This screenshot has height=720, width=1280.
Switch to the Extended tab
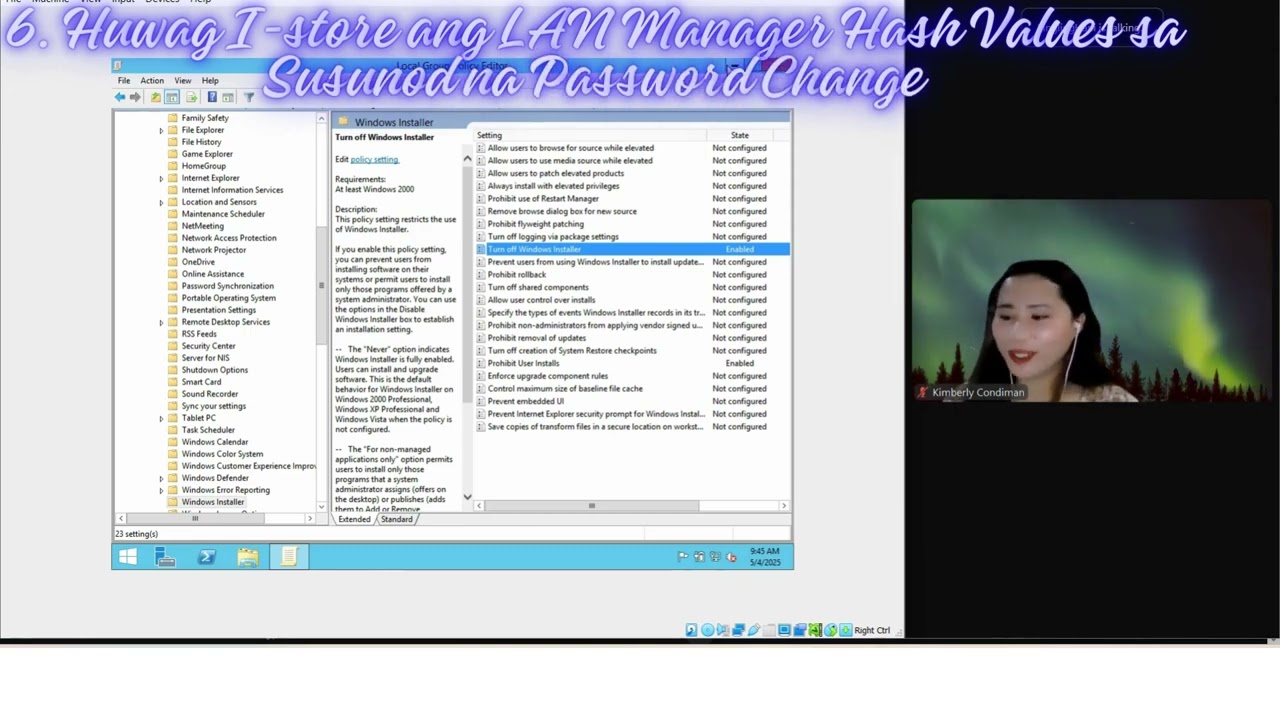coord(354,519)
